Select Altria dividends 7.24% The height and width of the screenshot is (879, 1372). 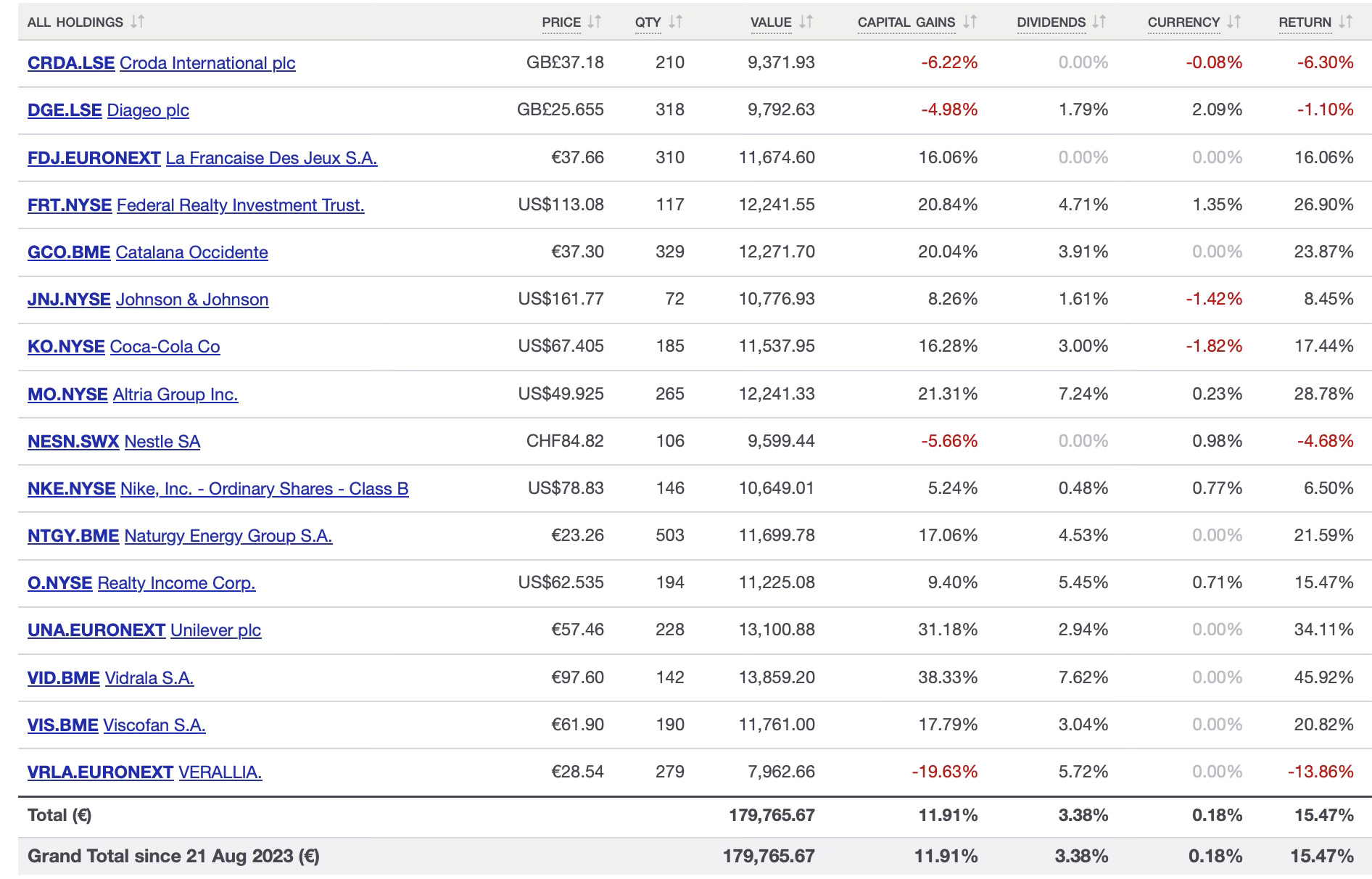[1083, 394]
